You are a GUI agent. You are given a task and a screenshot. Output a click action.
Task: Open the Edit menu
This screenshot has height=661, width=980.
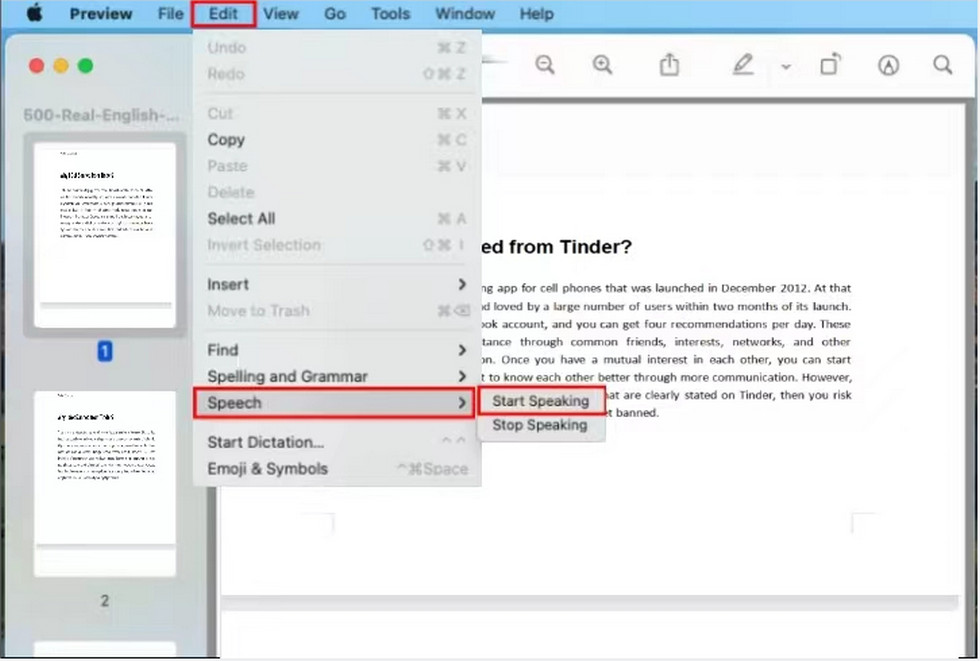point(223,14)
